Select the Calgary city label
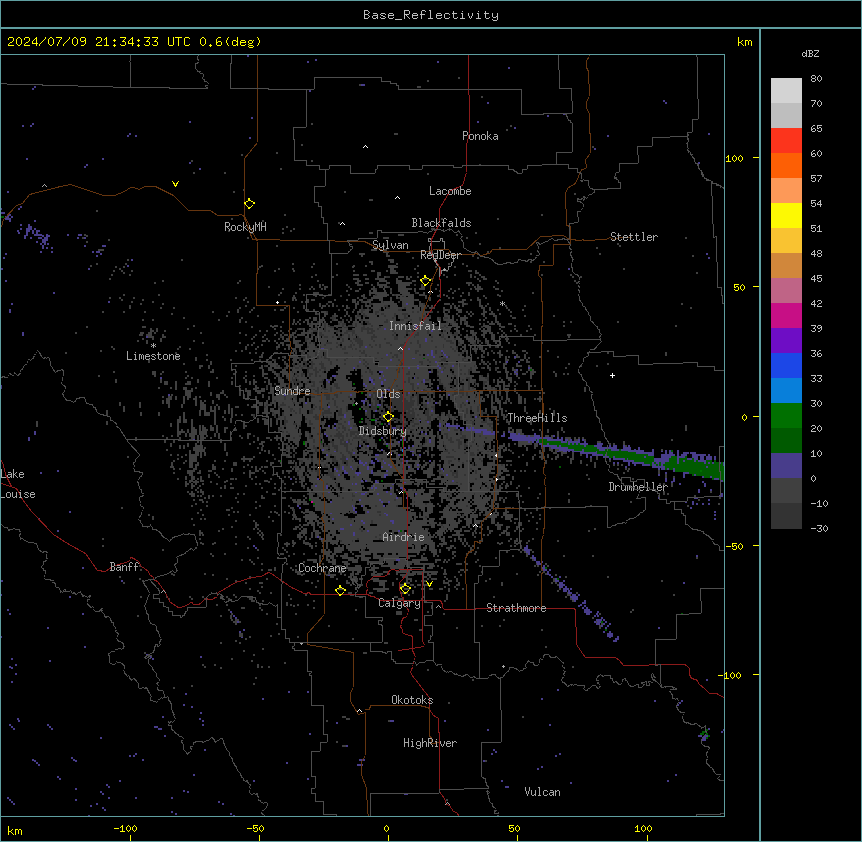 [399, 603]
